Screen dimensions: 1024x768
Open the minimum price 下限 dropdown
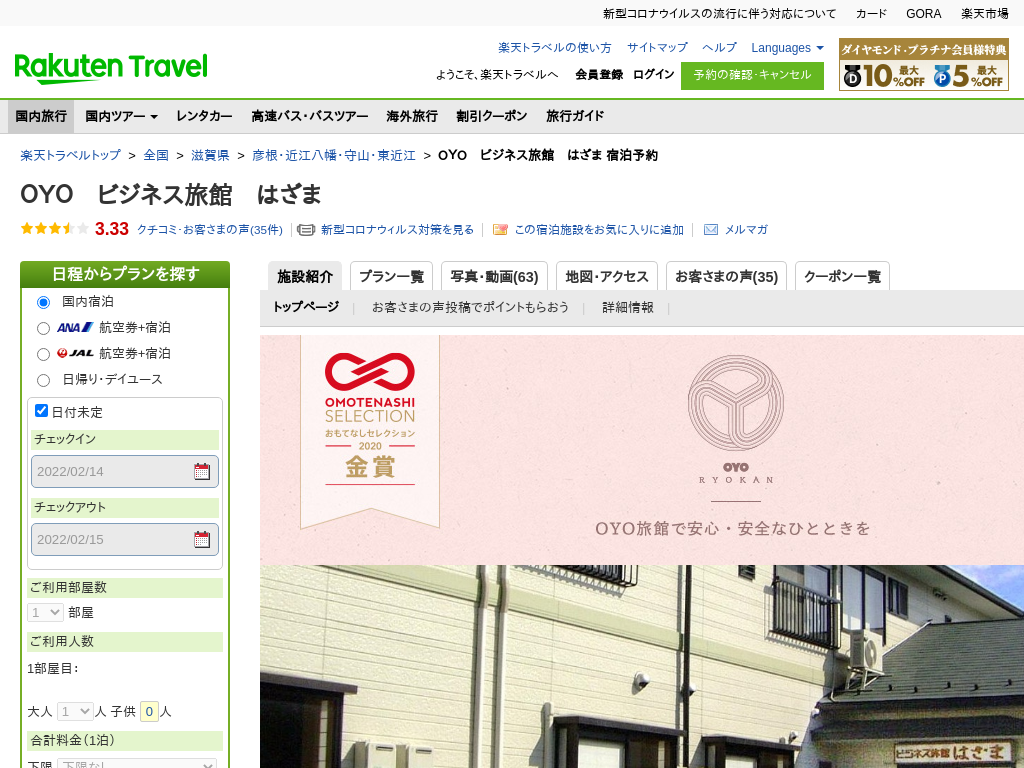tap(137, 763)
